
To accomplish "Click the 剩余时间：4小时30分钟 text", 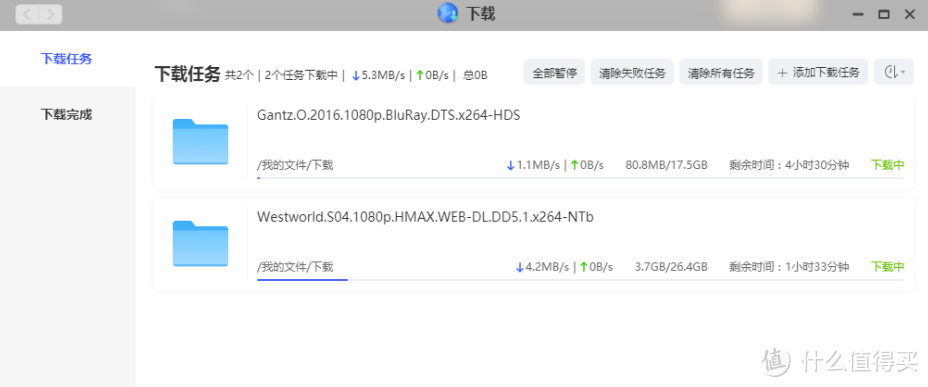I will coord(789,165).
